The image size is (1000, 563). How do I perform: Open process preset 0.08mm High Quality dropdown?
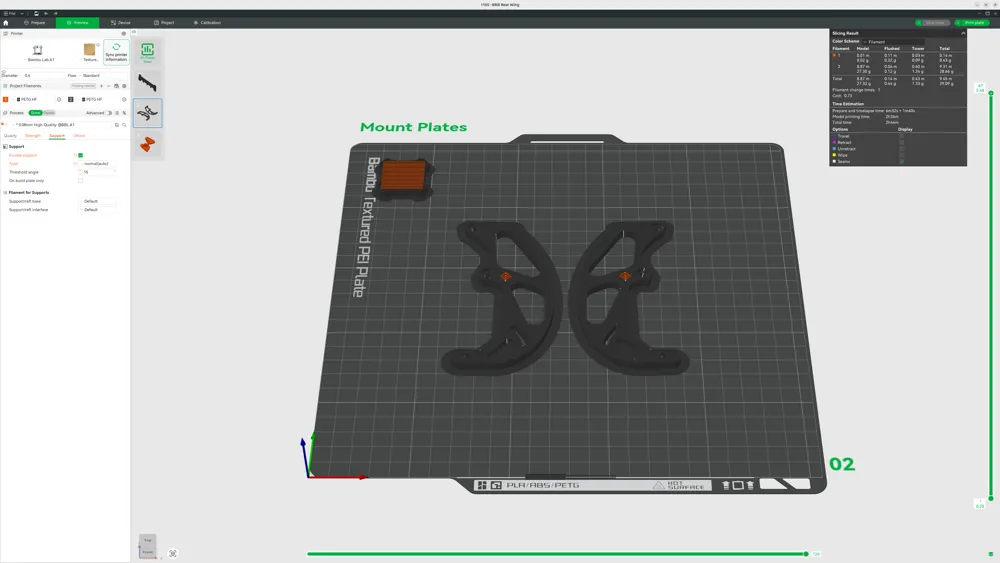point(62,125)
